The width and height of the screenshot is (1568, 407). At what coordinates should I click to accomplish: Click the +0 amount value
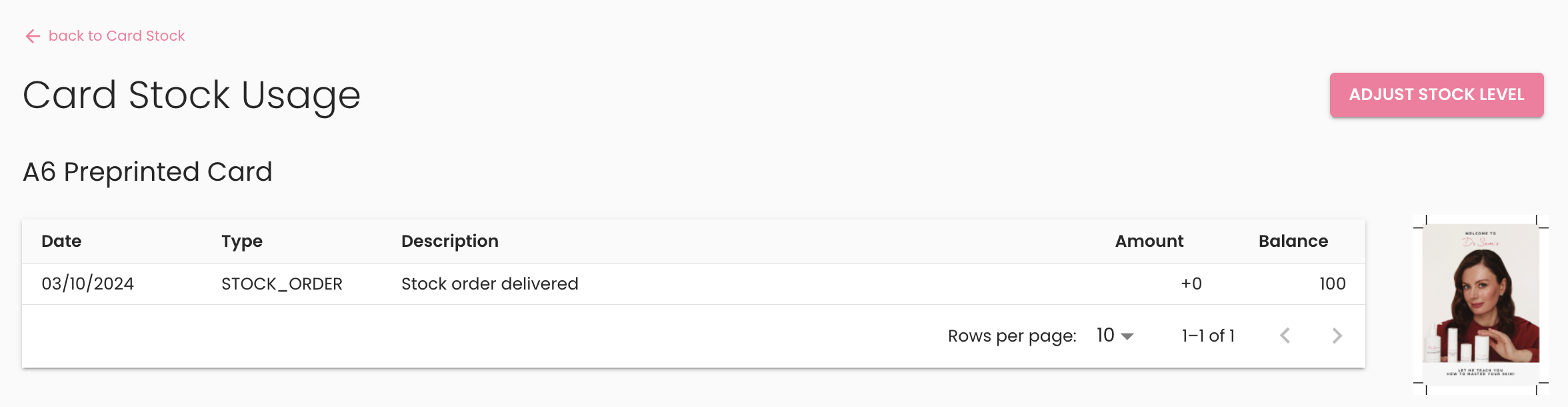[x=1191, y=284]
